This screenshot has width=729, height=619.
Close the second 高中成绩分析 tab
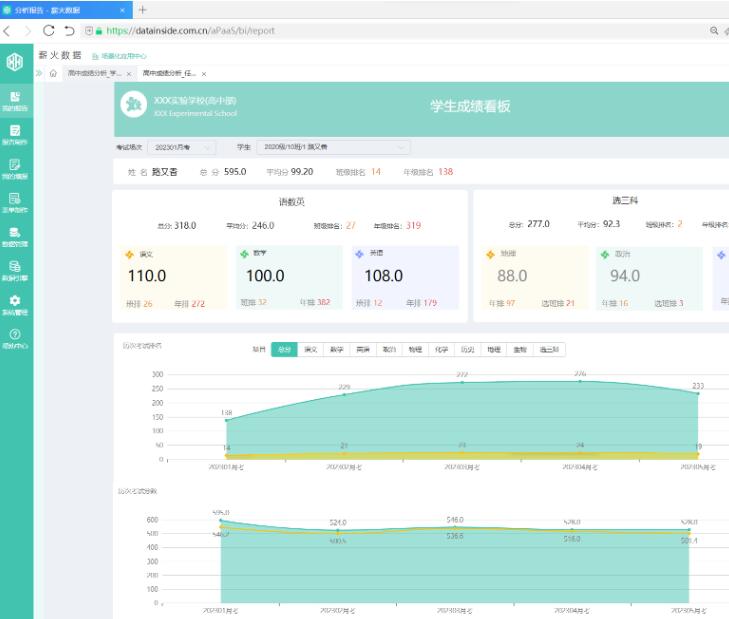point(204,74)
